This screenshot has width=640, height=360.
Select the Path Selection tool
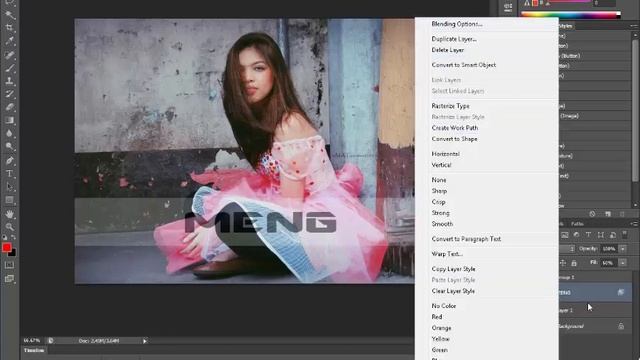pyautogui.click(x=9, y=187)
